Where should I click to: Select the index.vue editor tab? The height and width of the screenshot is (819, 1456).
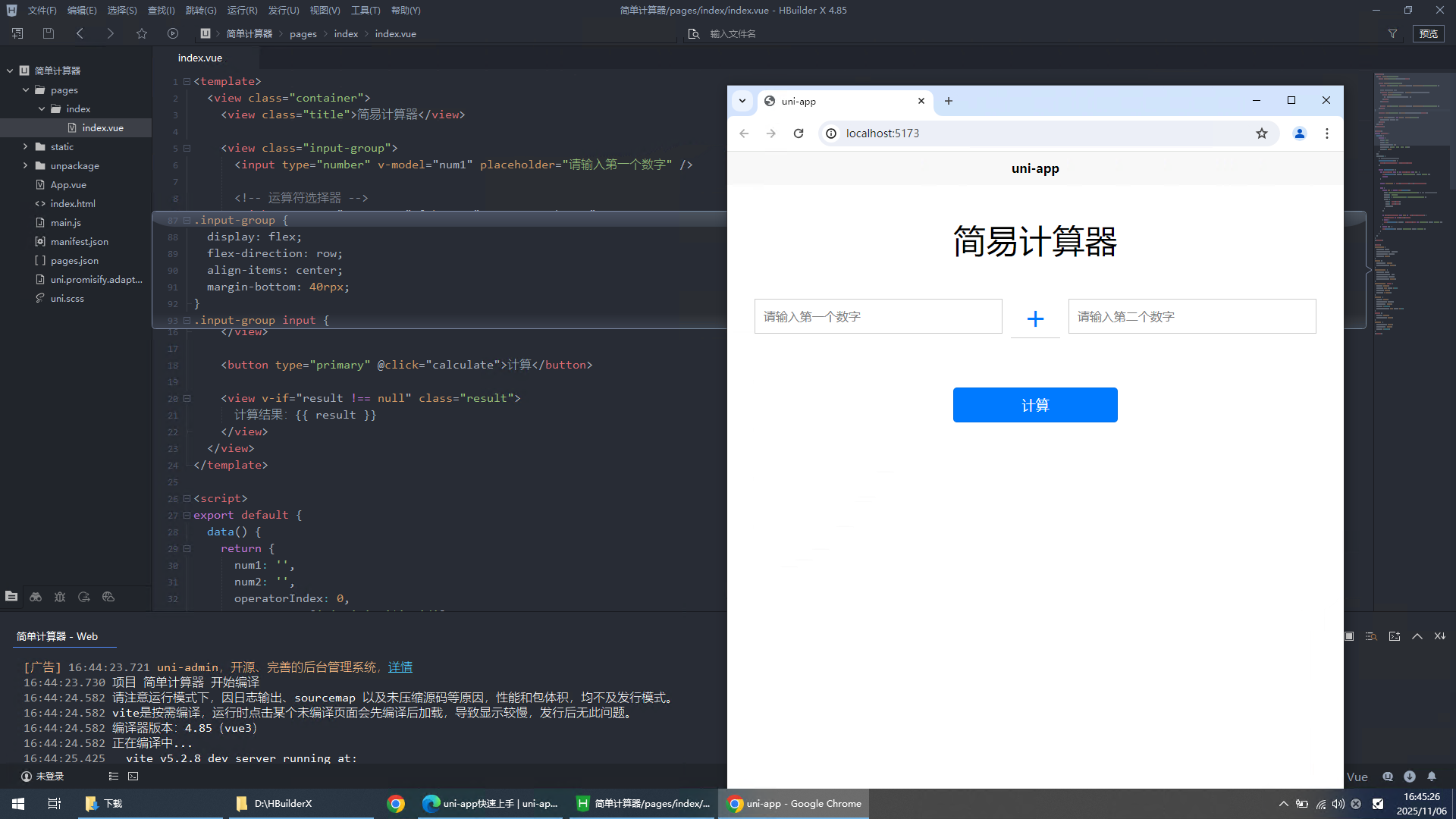[200, 58]
